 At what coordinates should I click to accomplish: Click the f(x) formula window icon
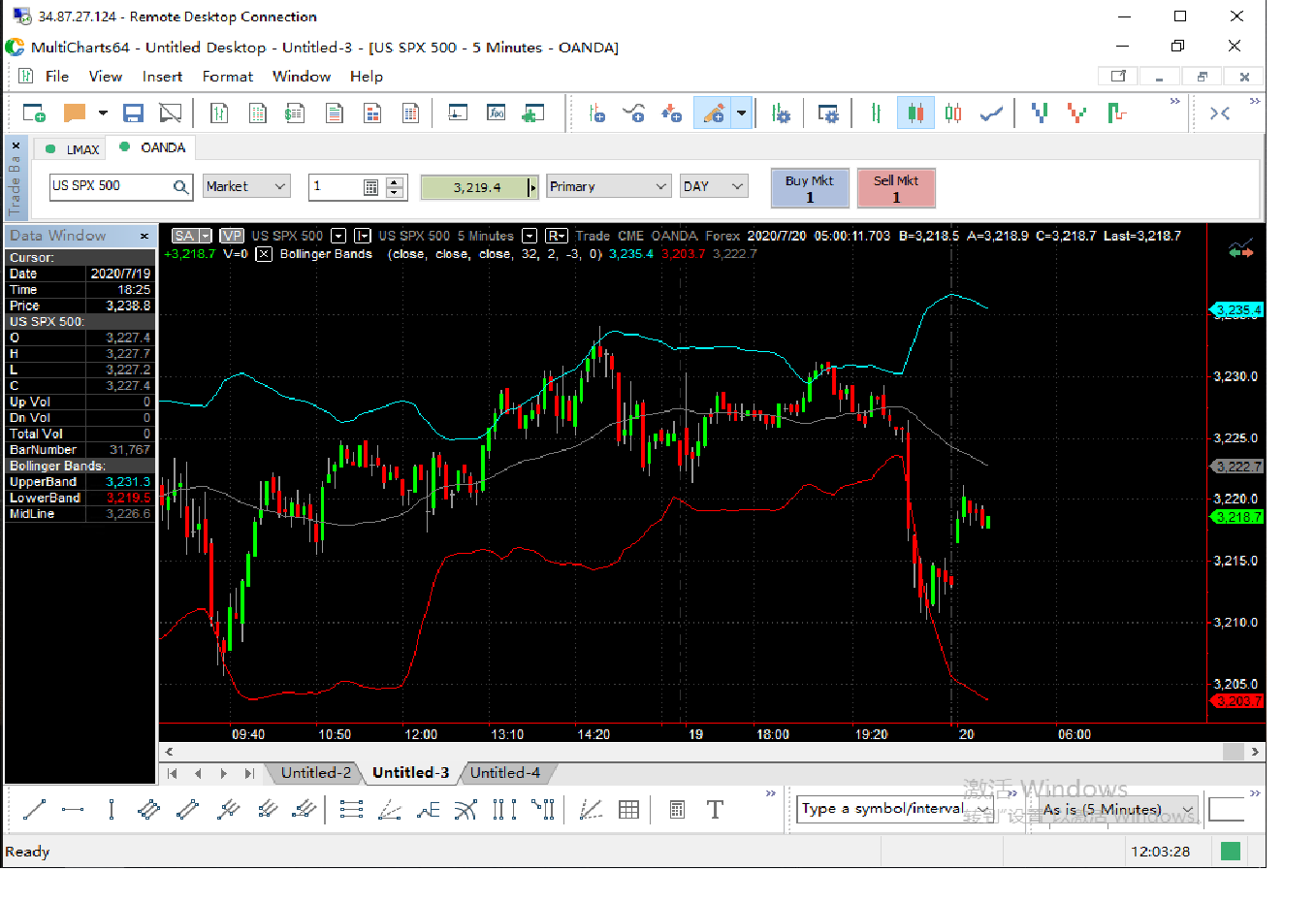pyautogui.click(x=496, y=113)
